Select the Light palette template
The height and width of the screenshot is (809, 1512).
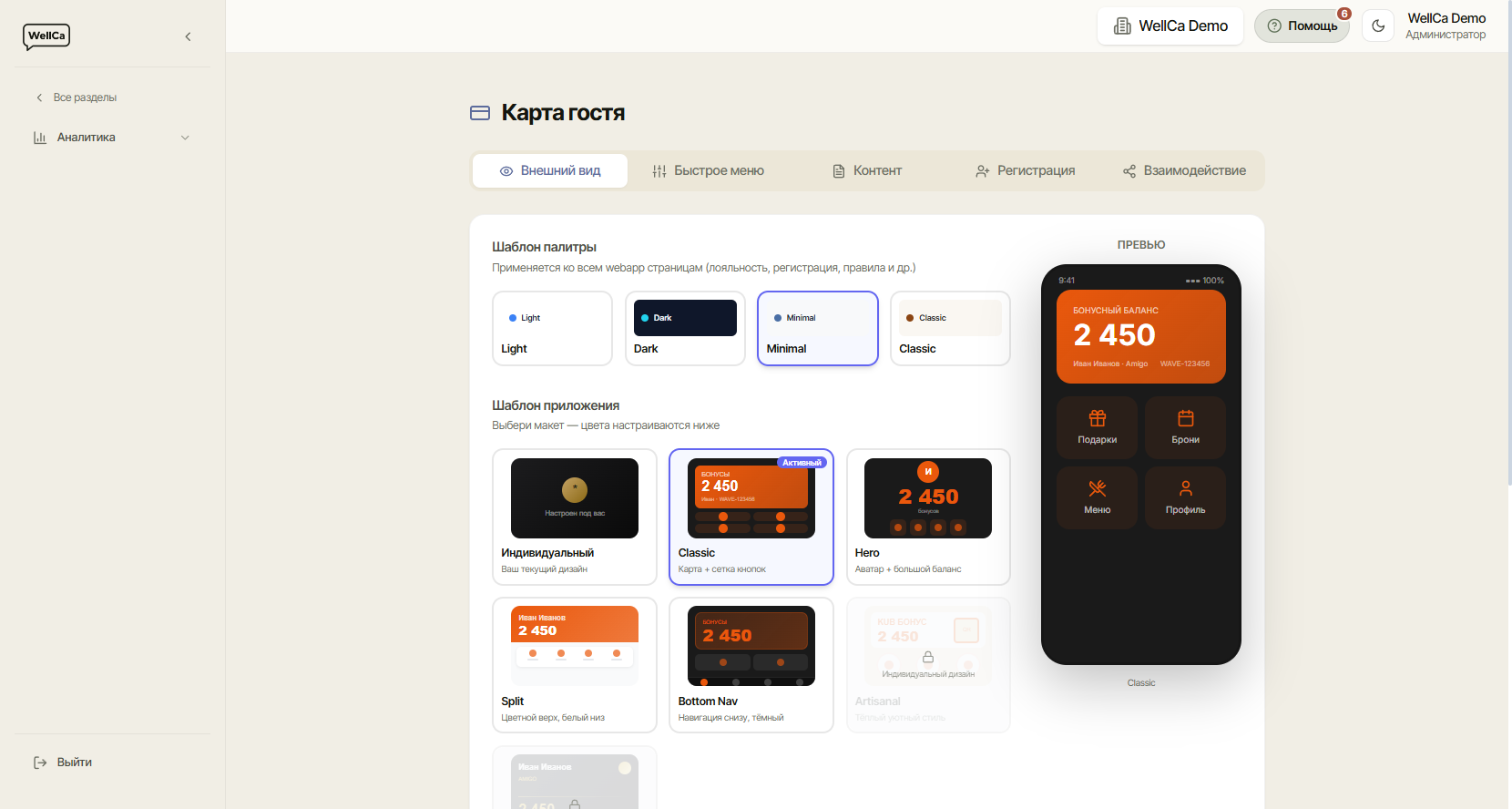(x=552, y=328)
